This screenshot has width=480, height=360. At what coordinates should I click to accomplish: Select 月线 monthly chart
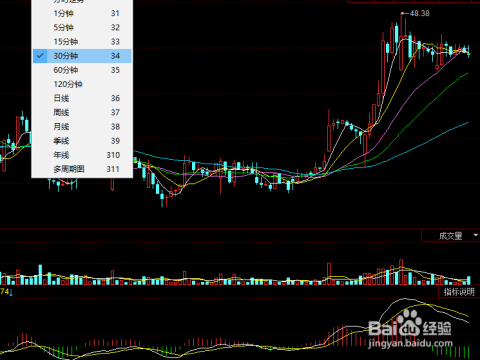pyautogui.click(x=82, y=127)
